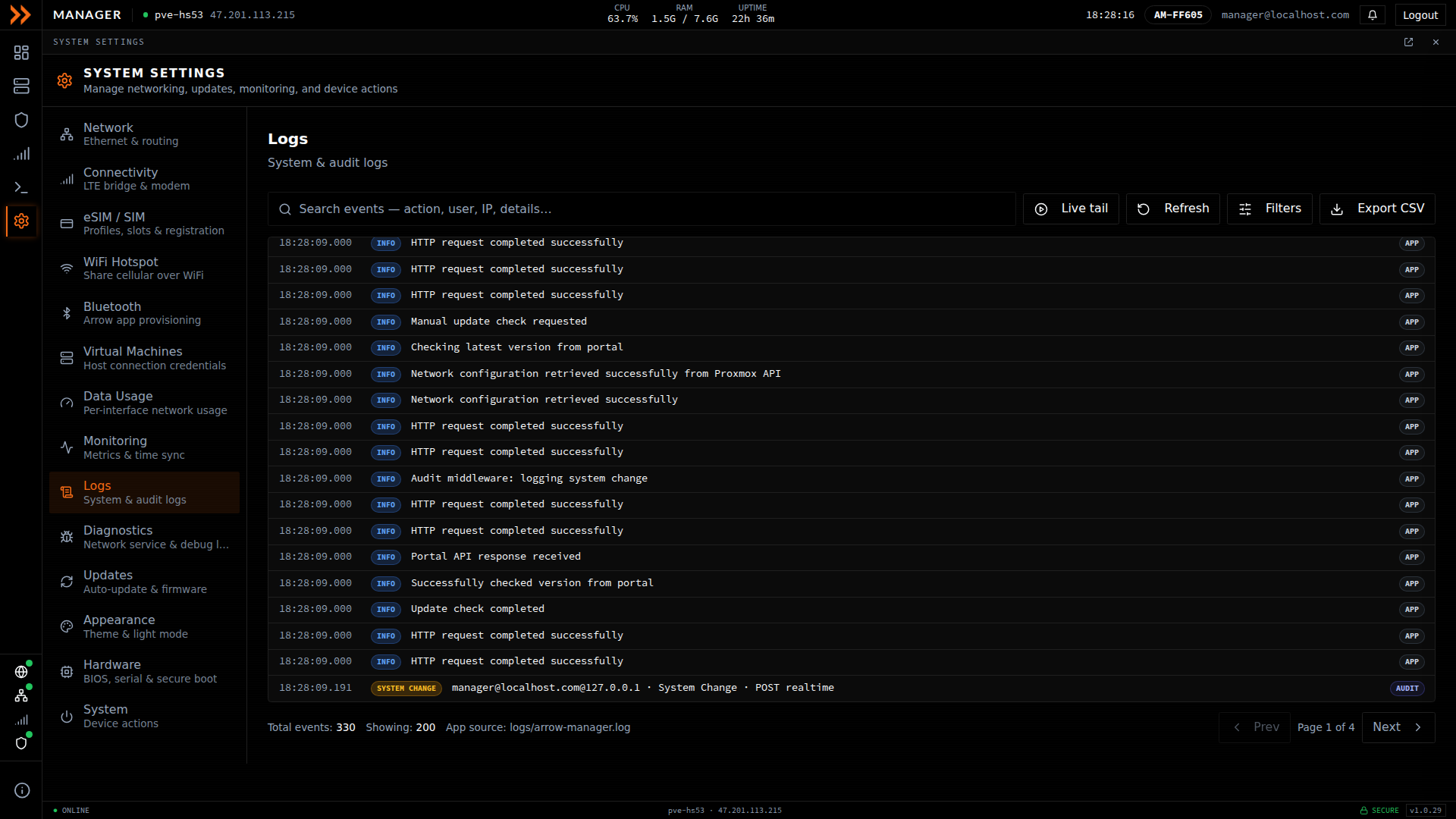Viewport: 1456px width, 819px height.
Task: Go to Next page of logs
Action: (x=1398, y=727)
